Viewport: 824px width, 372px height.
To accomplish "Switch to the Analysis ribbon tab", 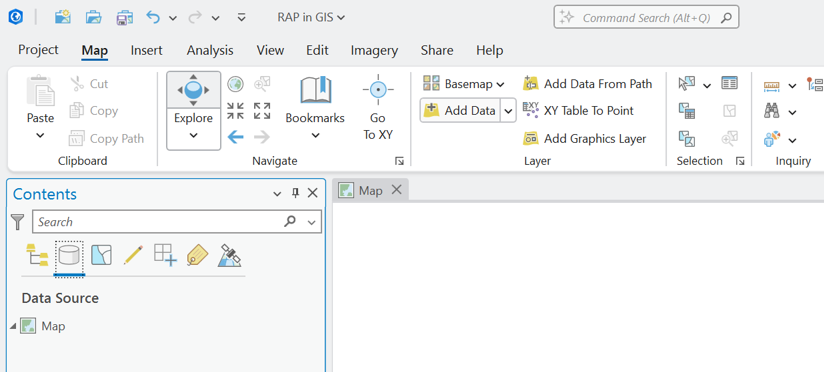I will click(210, 50).
